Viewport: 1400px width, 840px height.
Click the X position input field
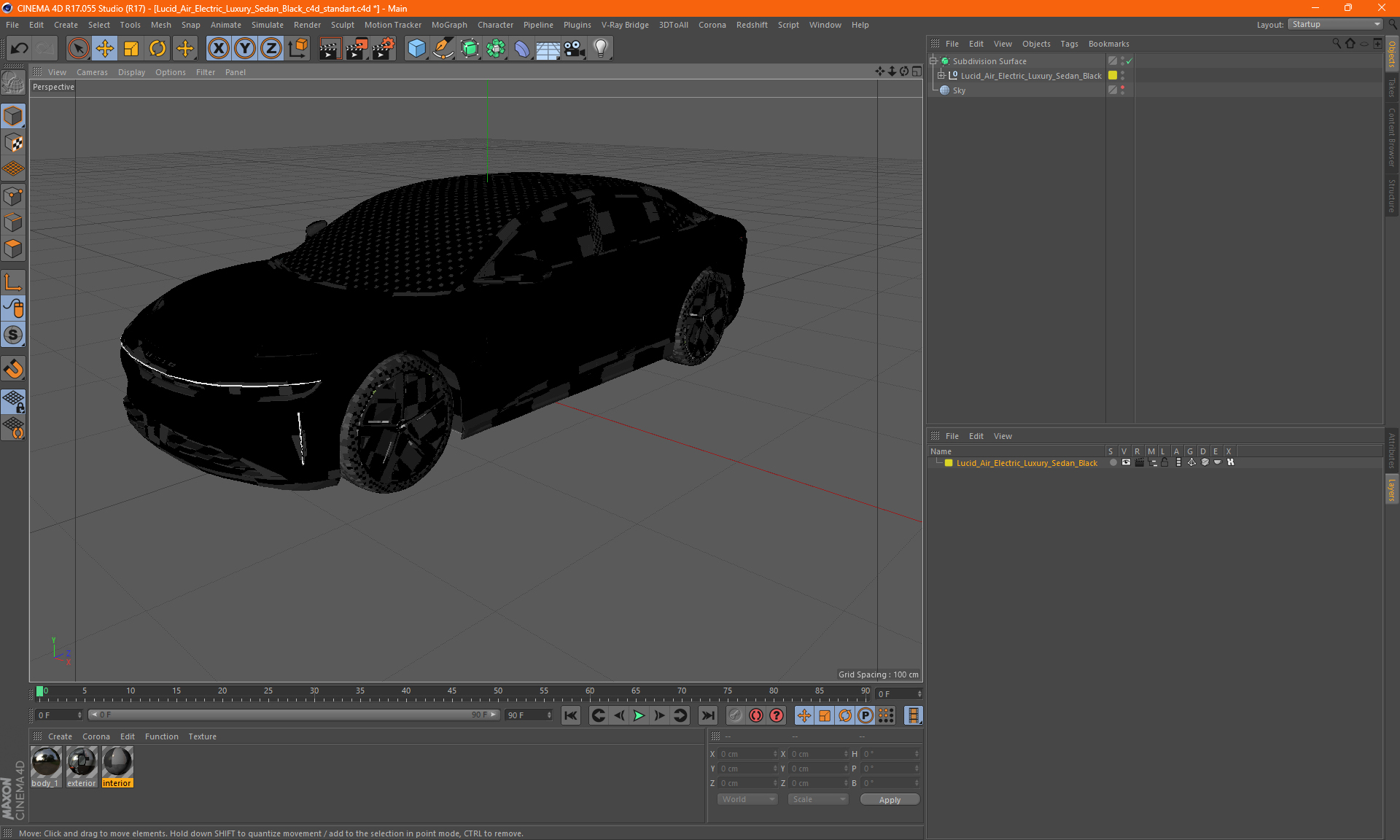pyautogui.click(x=748, y=754)
